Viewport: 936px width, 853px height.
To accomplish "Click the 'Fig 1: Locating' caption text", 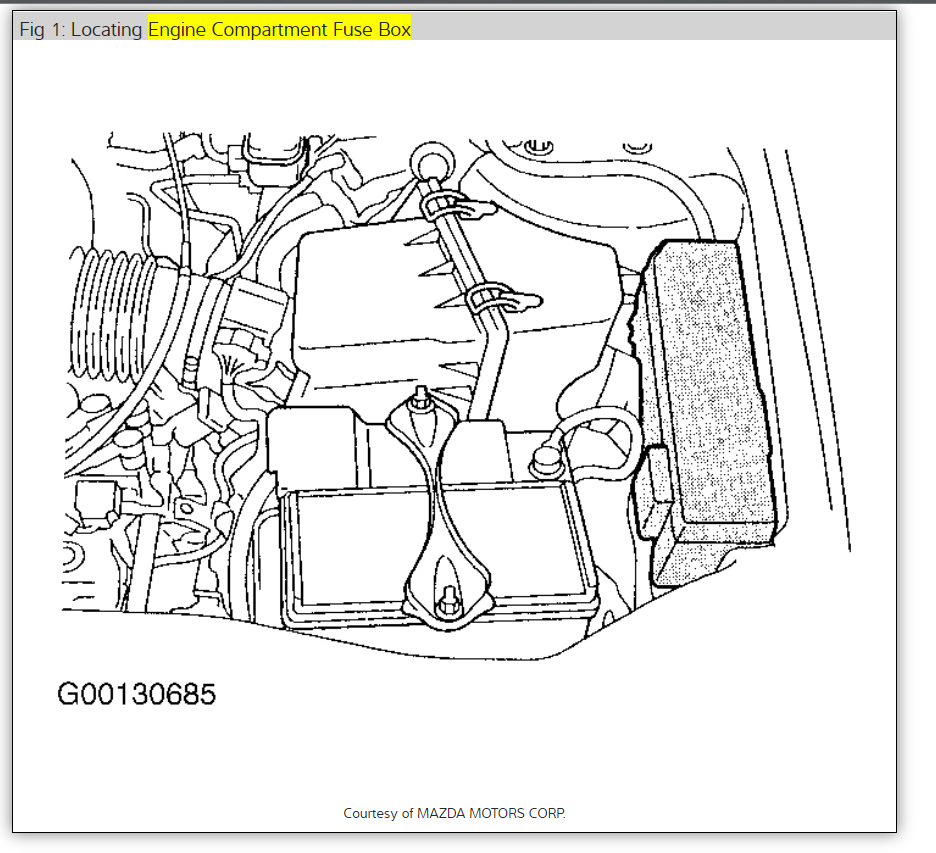I will (81, 29).
